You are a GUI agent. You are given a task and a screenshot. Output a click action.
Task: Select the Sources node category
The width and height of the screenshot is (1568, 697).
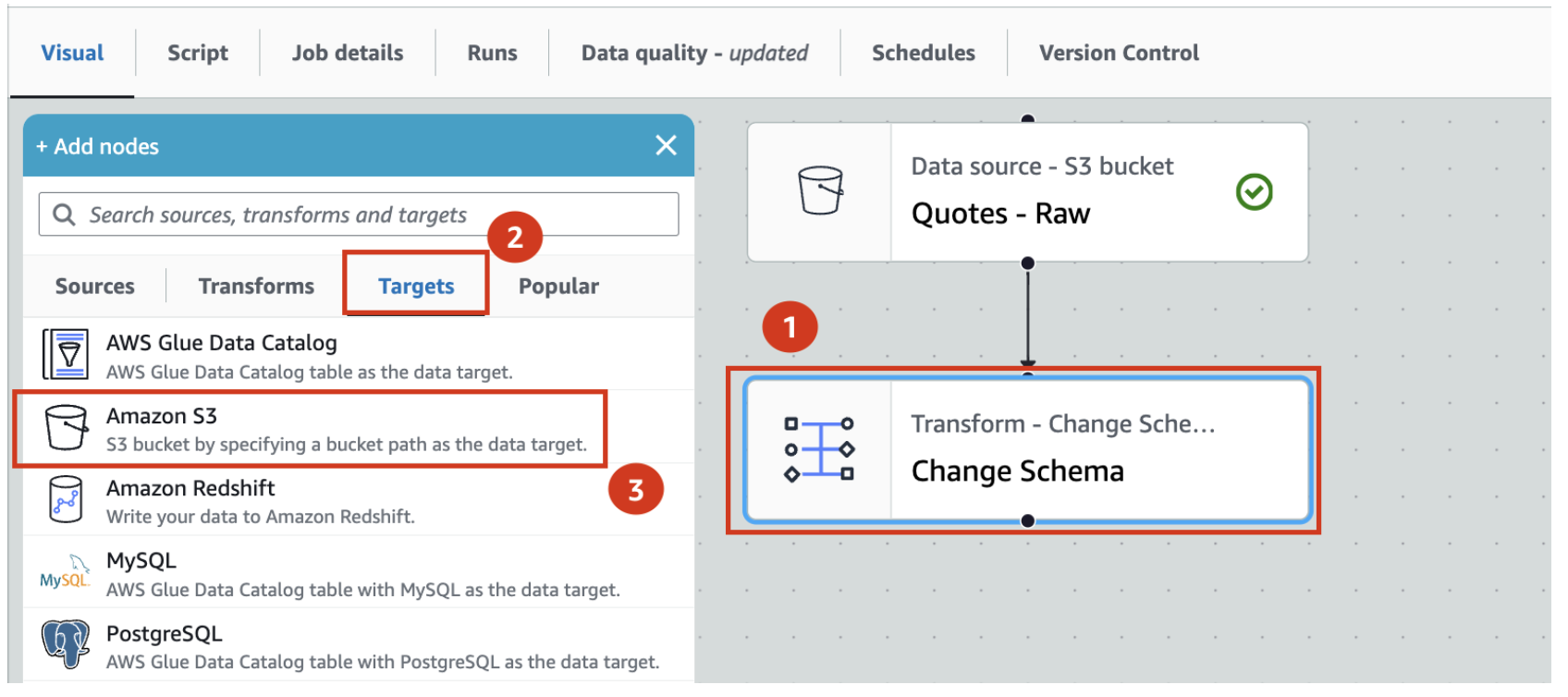95,287
